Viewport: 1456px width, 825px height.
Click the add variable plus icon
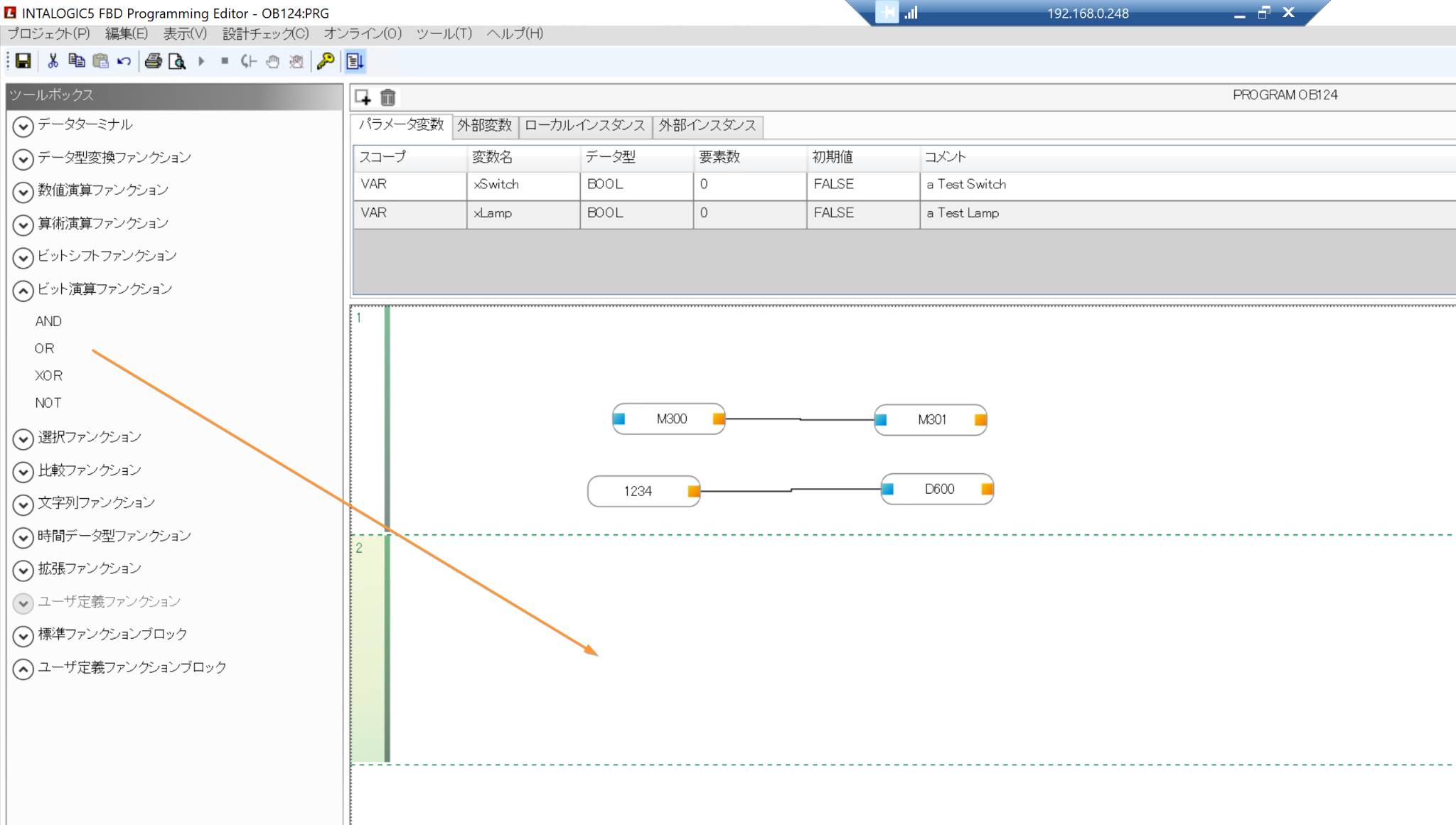point(363,97)
